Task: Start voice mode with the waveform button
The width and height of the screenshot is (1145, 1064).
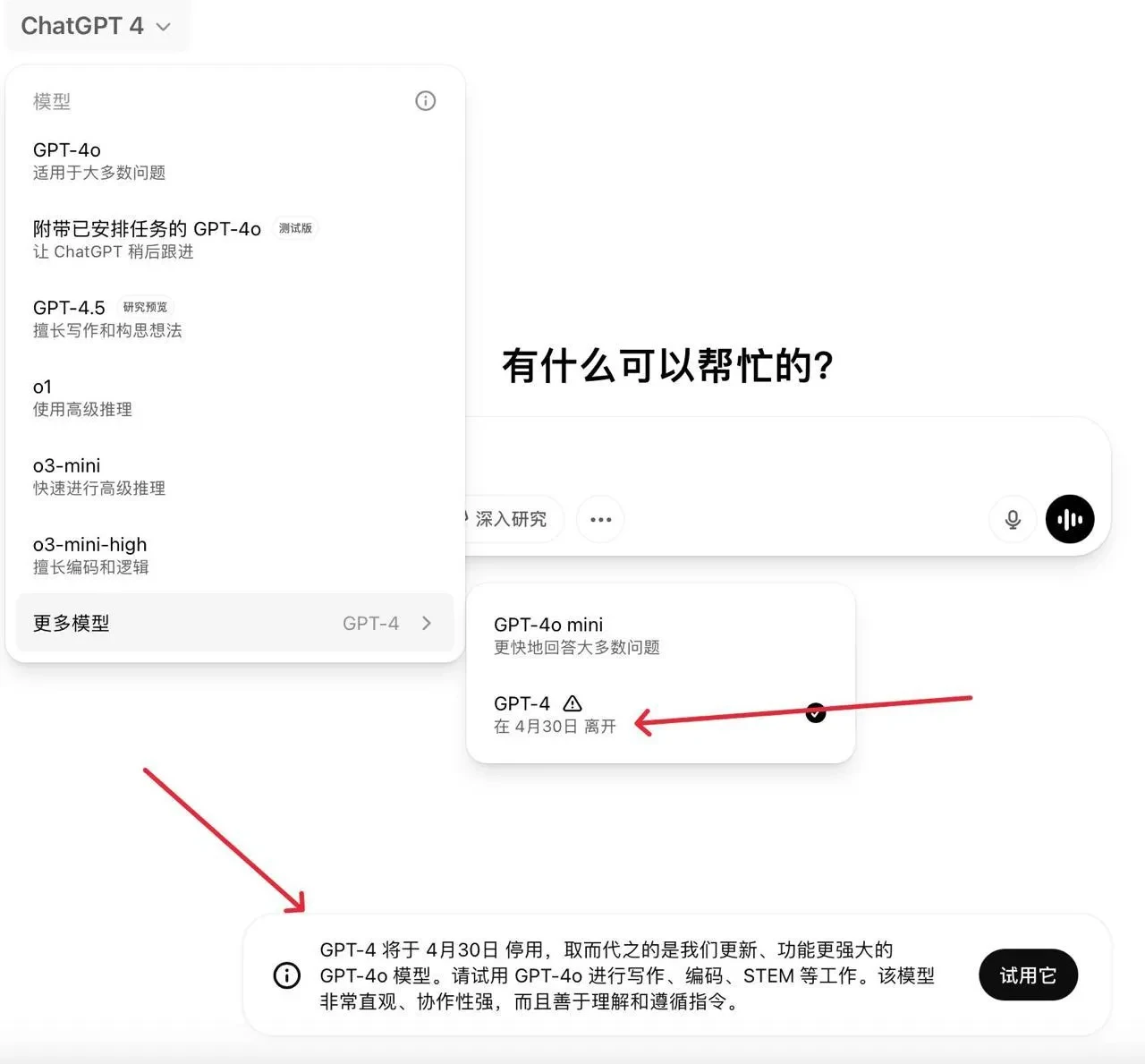Action: pos(1070,519)
